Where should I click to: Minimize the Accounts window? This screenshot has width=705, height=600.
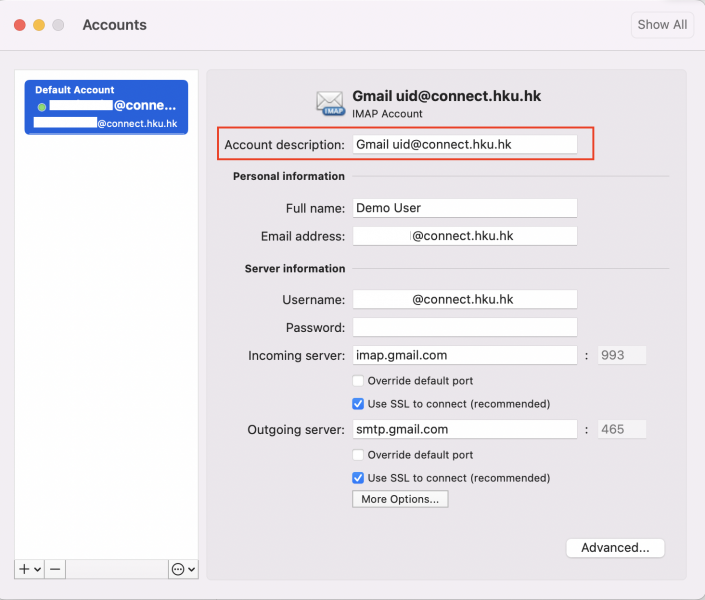[x=39, y=25]
